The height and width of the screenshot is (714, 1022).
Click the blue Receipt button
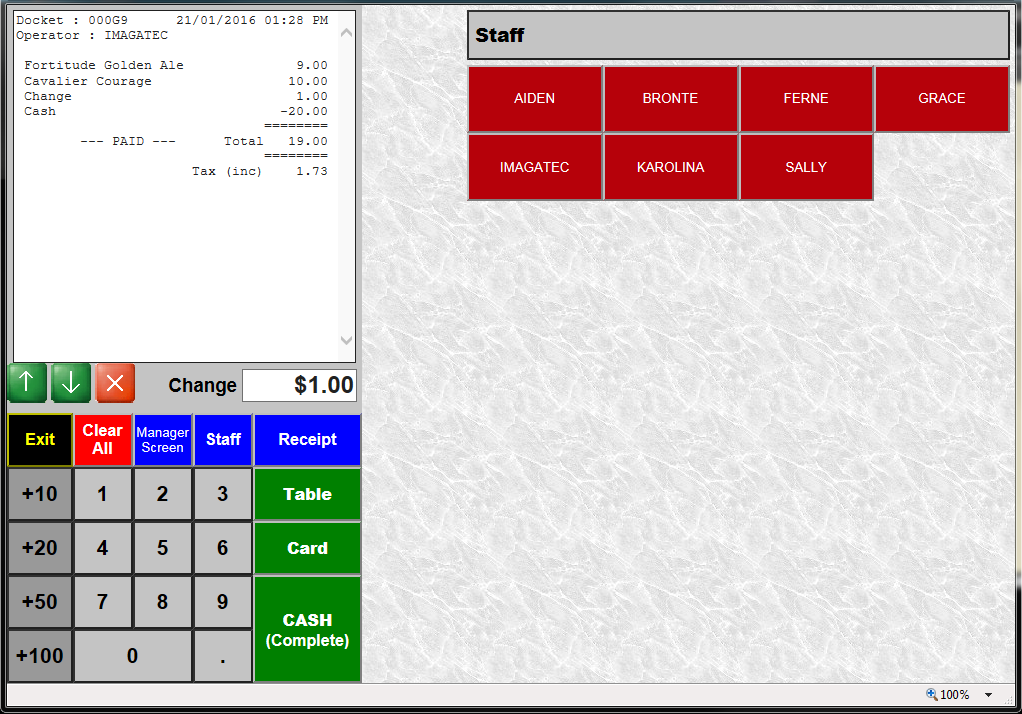click(307, 440)
